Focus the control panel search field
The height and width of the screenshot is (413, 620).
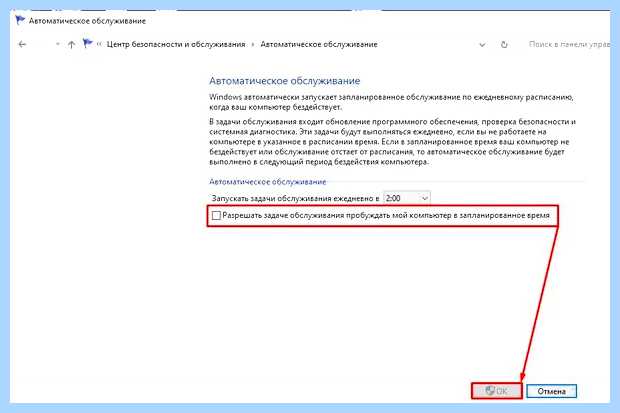[x=569, y=44]
